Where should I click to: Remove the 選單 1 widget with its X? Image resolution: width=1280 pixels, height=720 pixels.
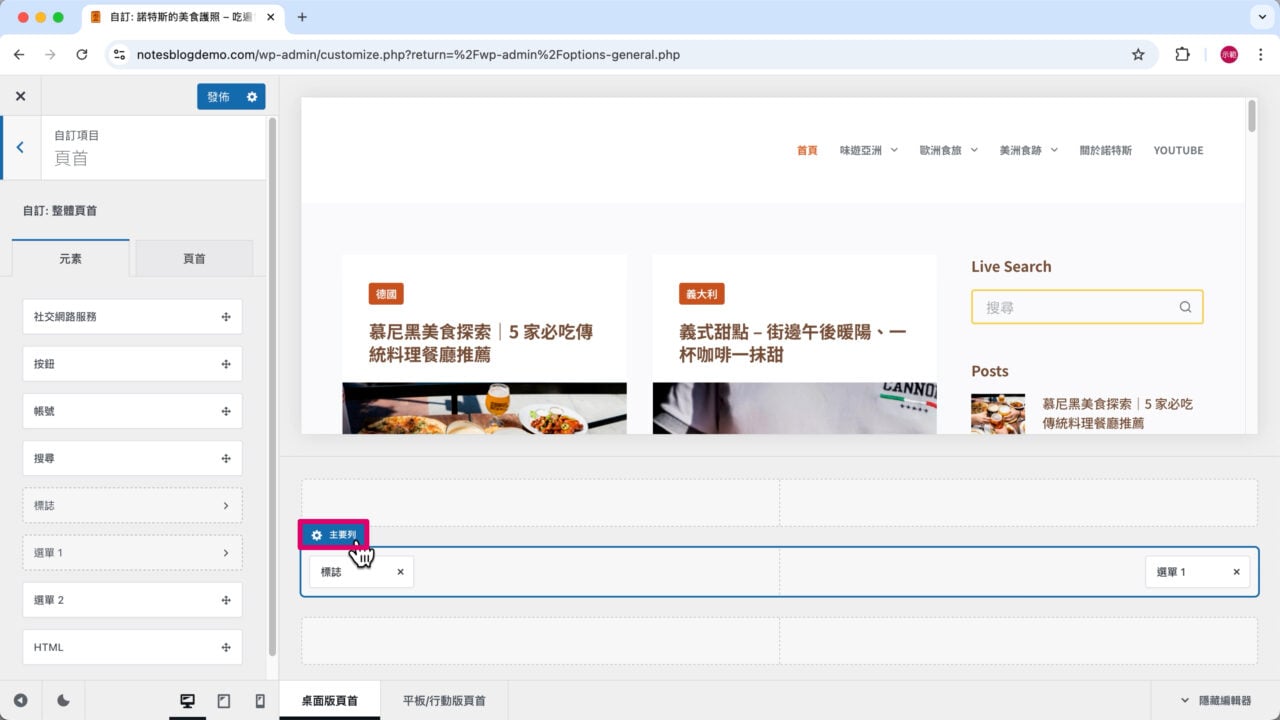[1236, 571]
